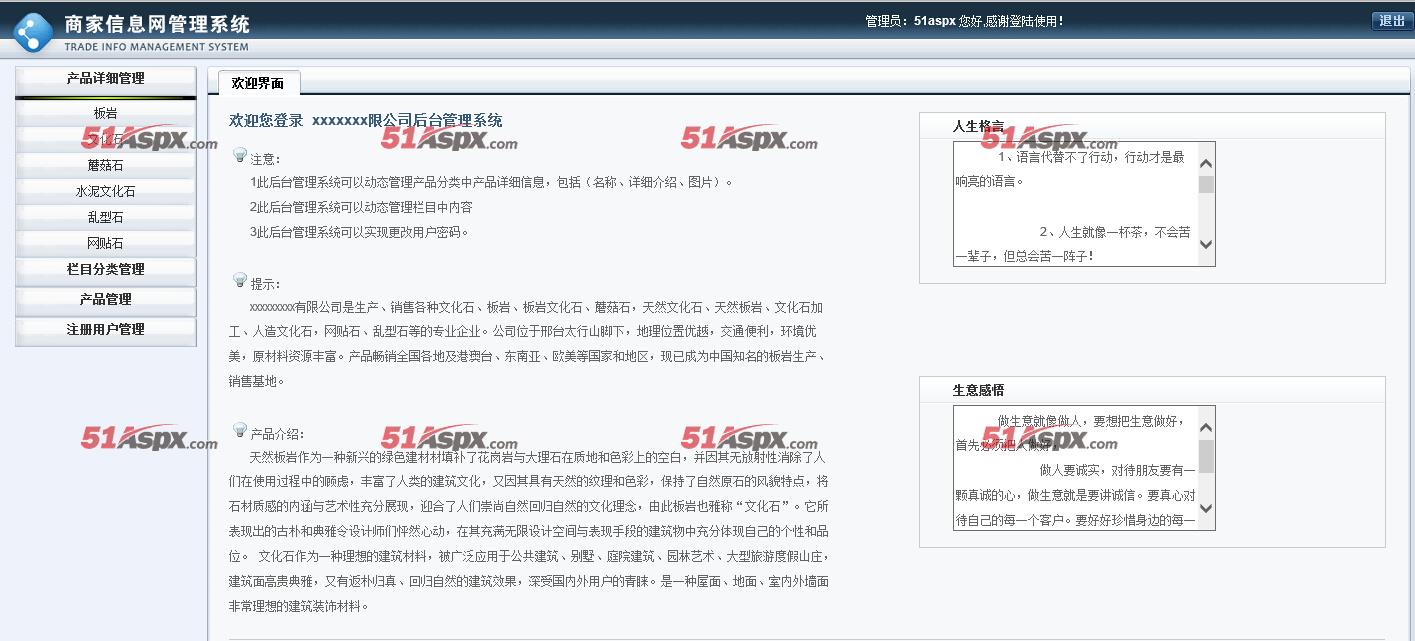Click the bubble icon beside 提示 heading
1415x641 pixels.
click(238, 279)
